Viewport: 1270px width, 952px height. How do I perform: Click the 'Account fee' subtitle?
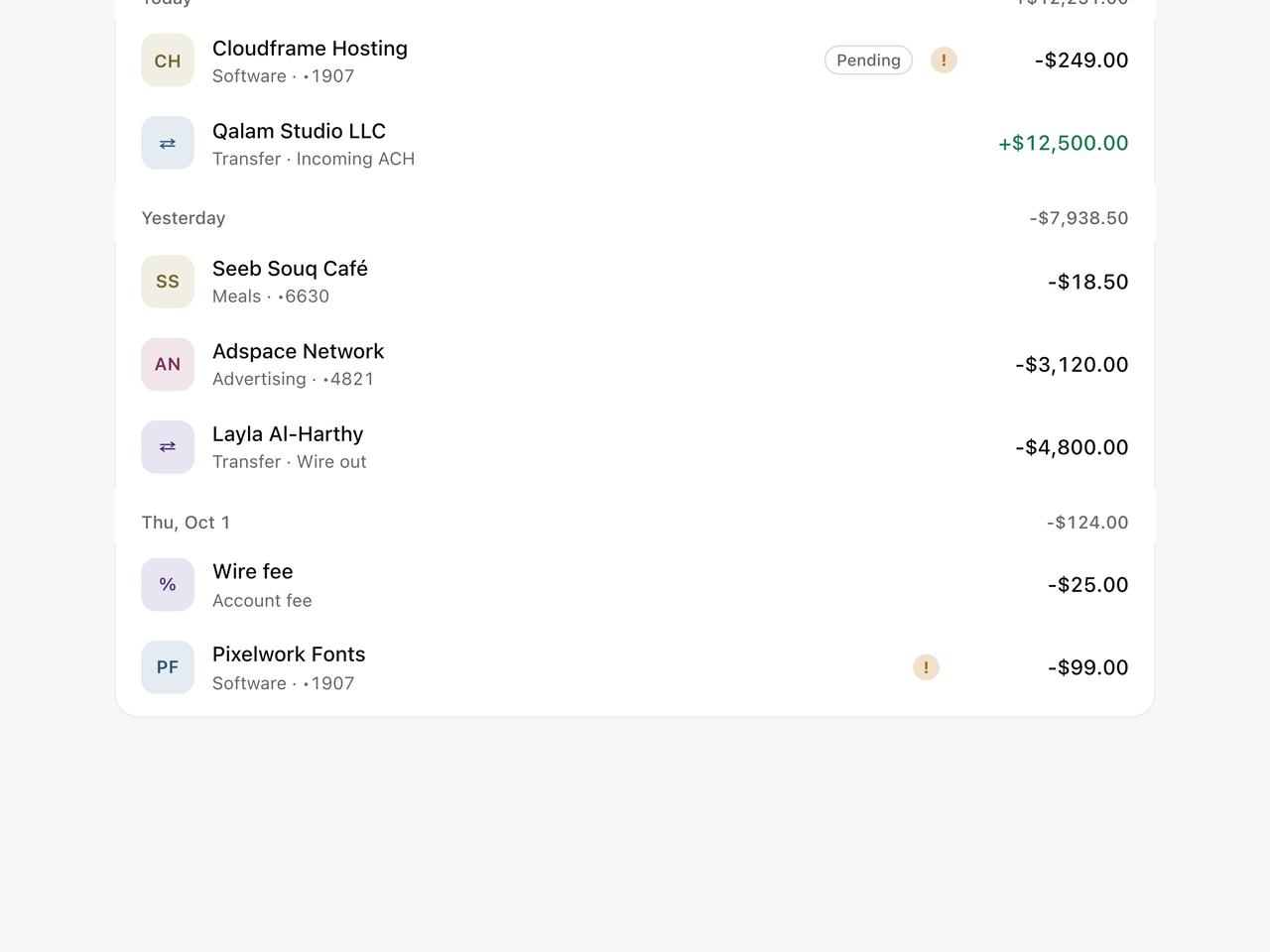[x=262, y=601]
